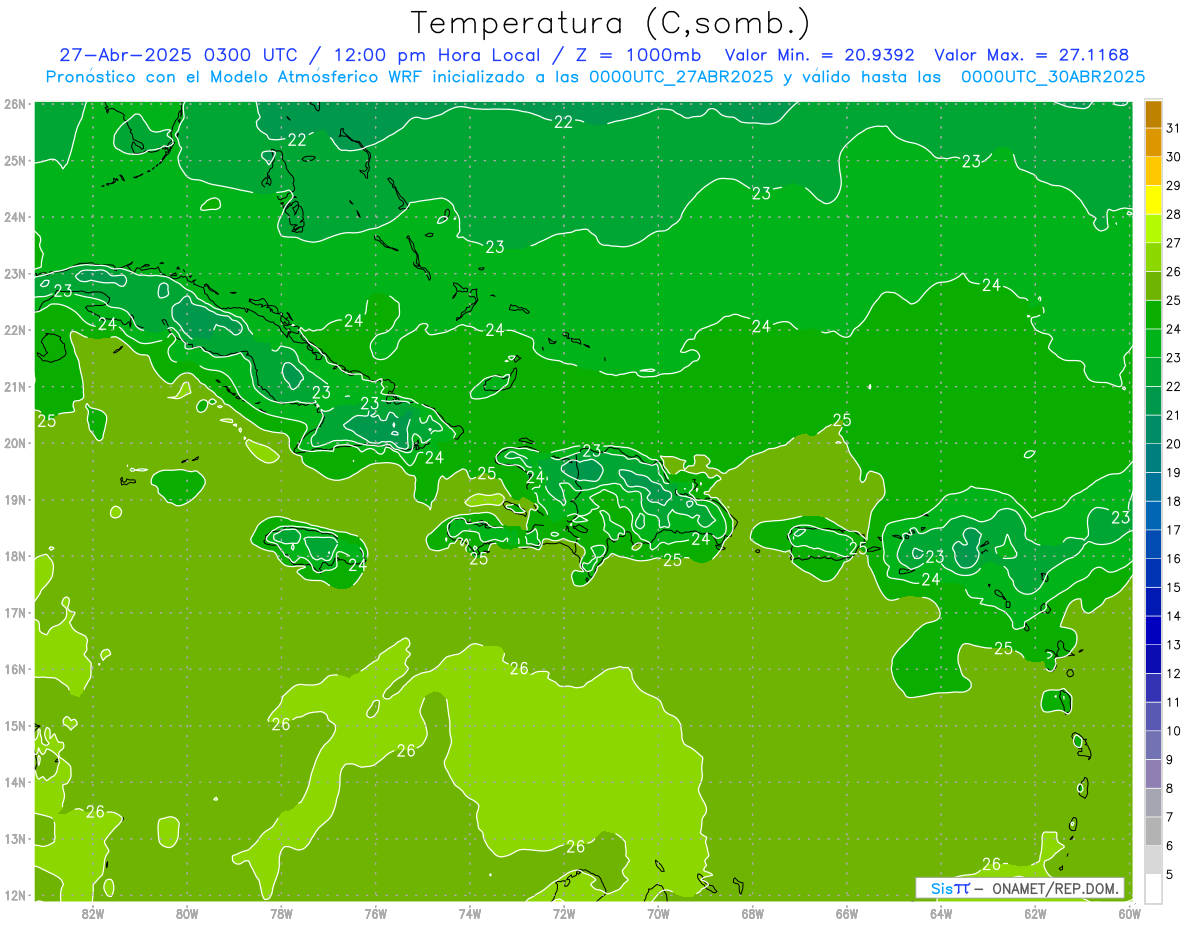Click the '0000UTC_30ABR2025' valid-until time

pos(1052,76)
